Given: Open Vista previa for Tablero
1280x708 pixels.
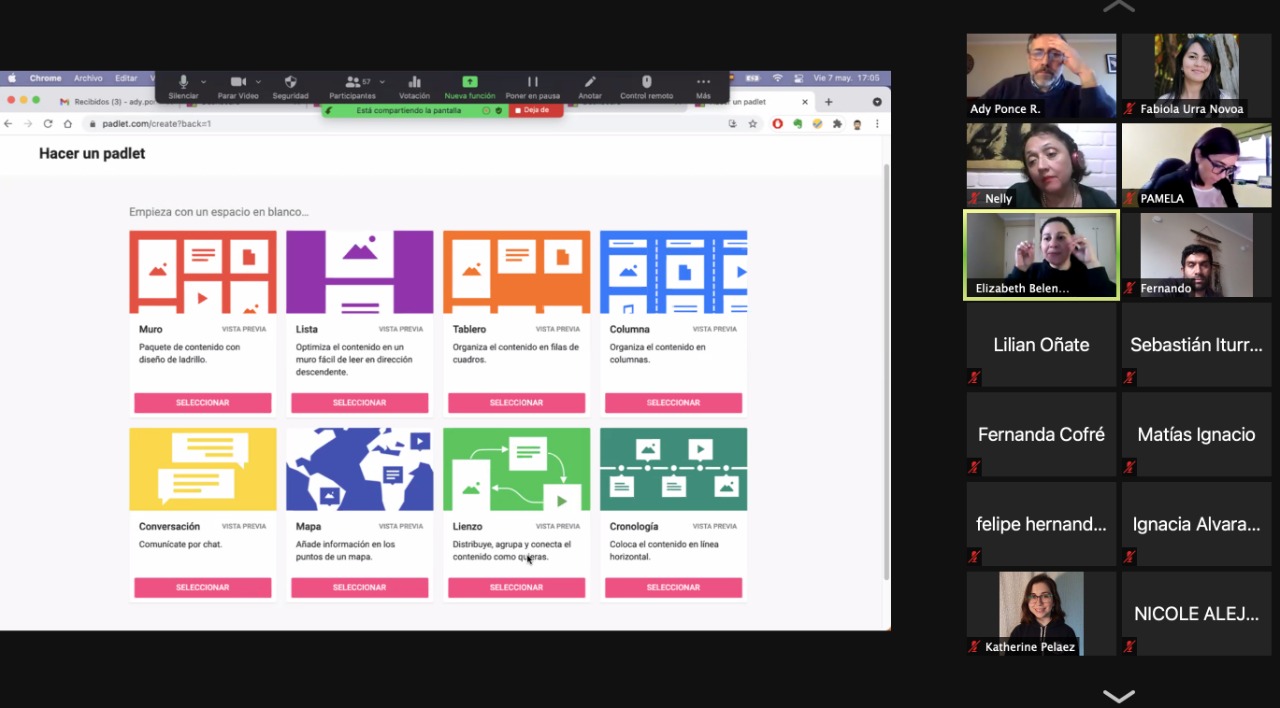Looking at the screenshot, I should tap(558, 329).
